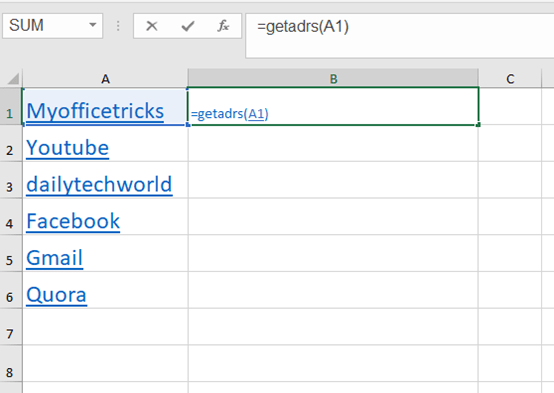The width and height of the screenshot is (554, 393).
Task: Select row 2 header
Action: point(11,143)
